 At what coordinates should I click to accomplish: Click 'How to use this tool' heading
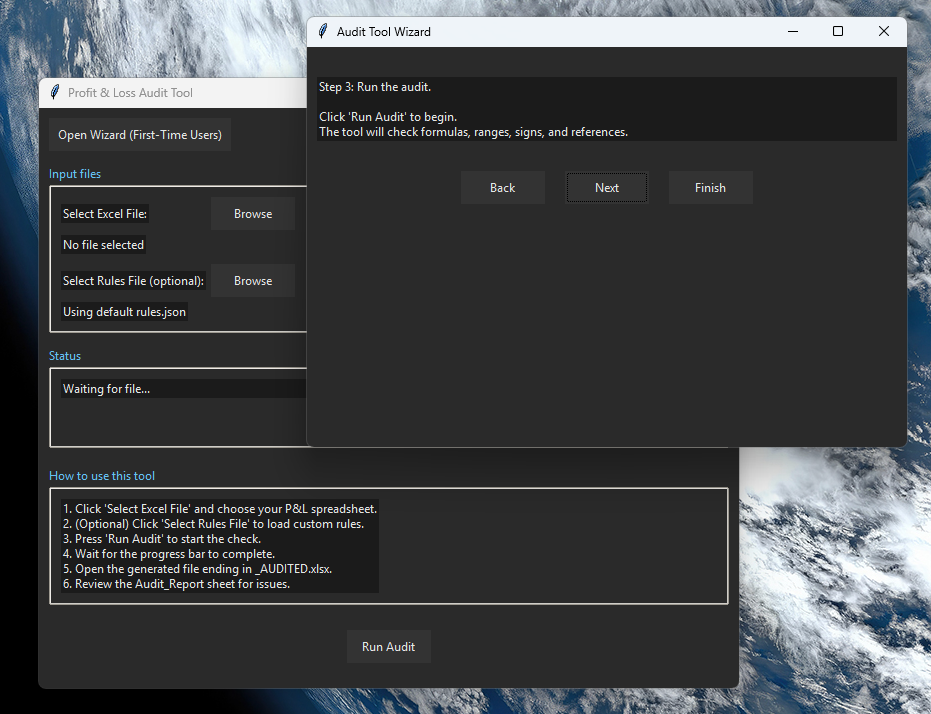point(102,475)
